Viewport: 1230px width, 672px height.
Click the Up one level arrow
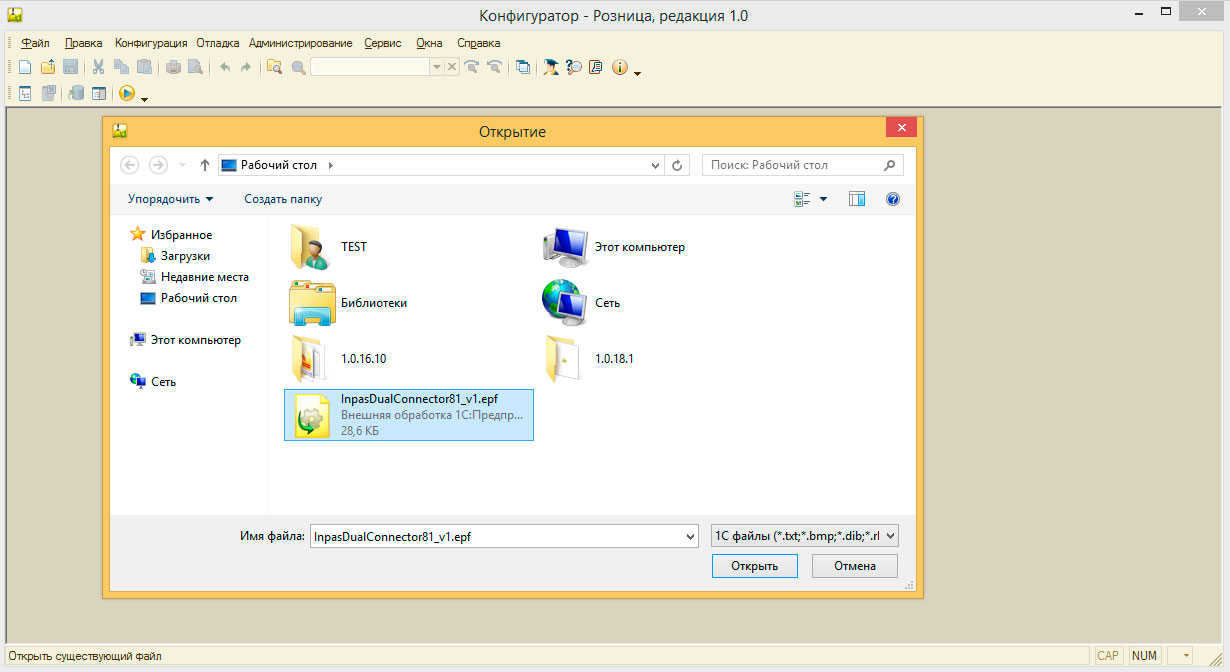(205, 165)
